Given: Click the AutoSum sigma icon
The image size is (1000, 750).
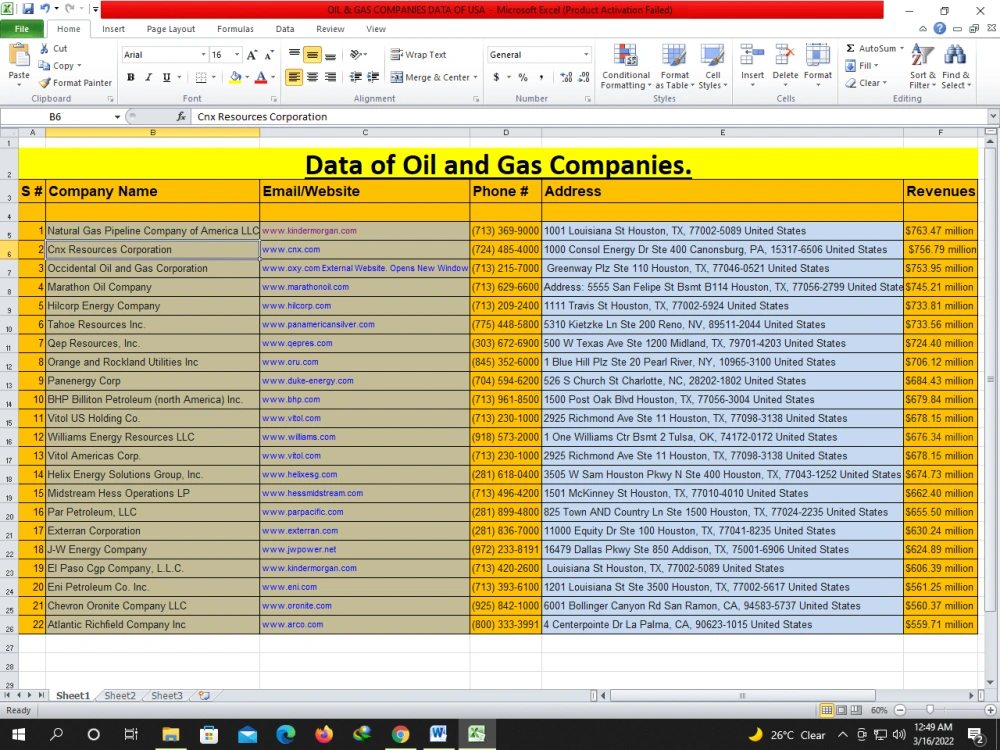Looking at the screenshot, I should point(850,48).
